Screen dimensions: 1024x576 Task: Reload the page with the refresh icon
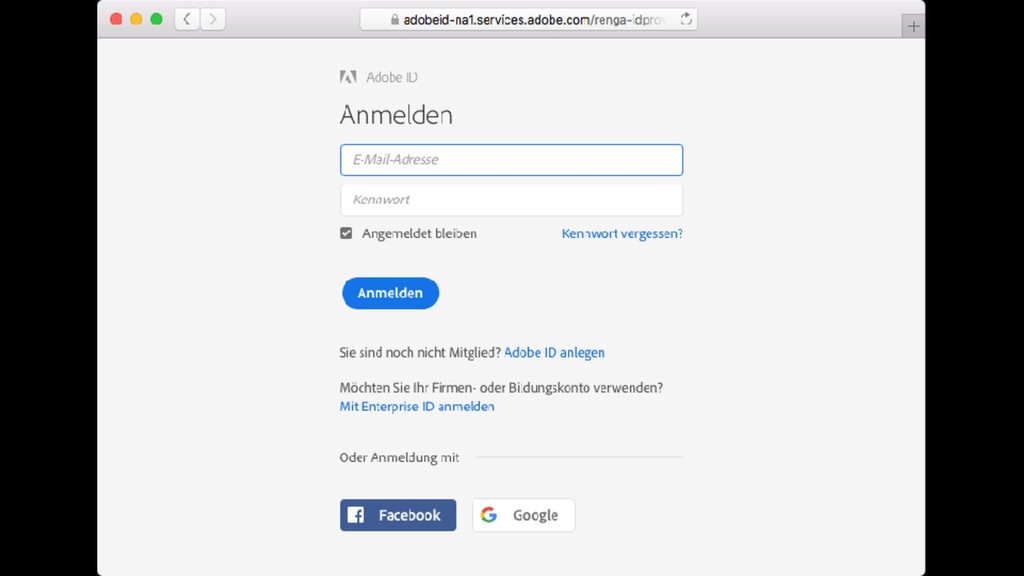pyautogui.click(x=686, y=19)
